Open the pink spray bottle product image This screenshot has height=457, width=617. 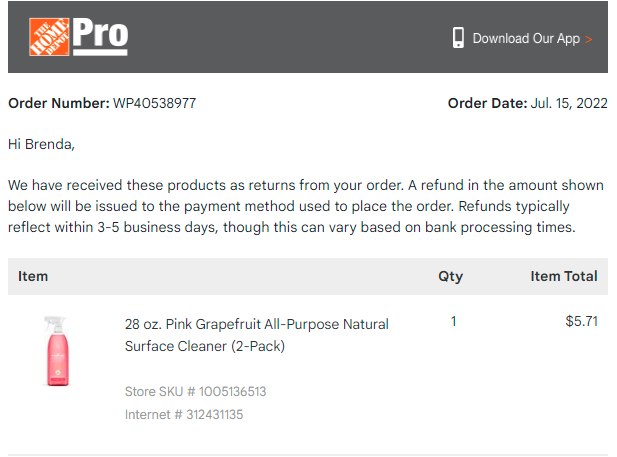click(57, 351)
